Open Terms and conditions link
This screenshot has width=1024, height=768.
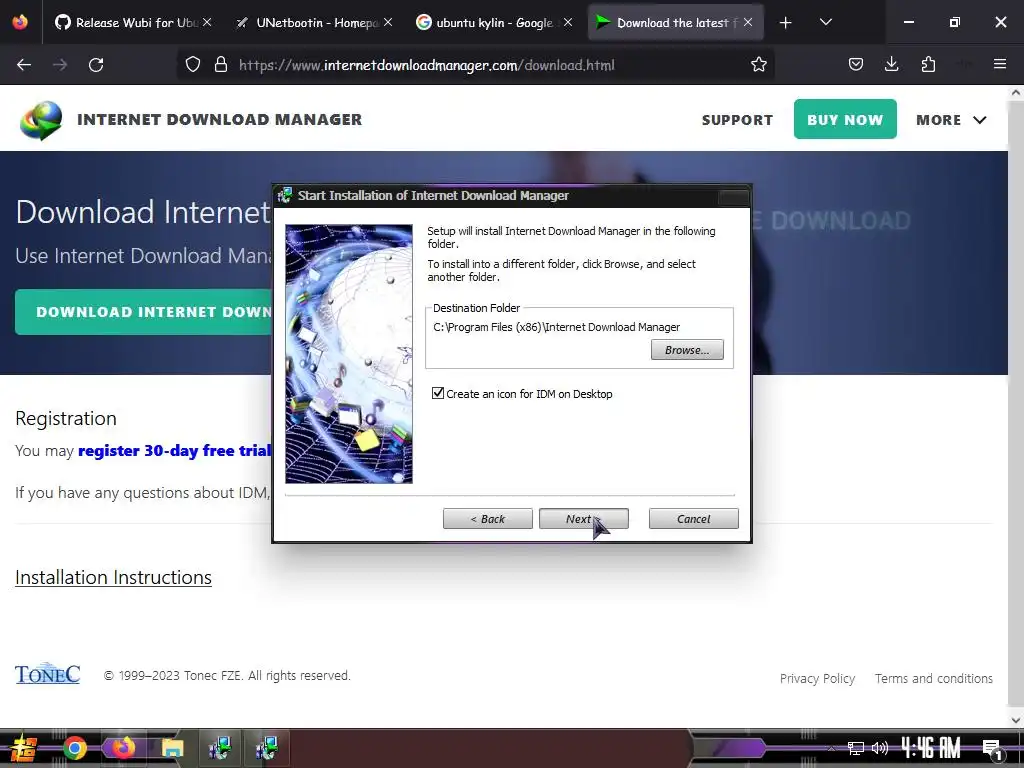(934, 679)
